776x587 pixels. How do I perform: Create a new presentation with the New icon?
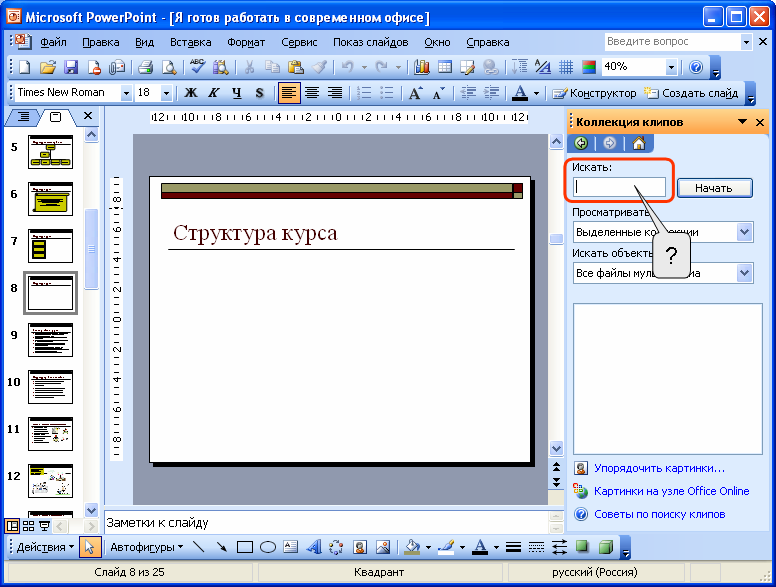pyautogui.click(x=24, y=67)
